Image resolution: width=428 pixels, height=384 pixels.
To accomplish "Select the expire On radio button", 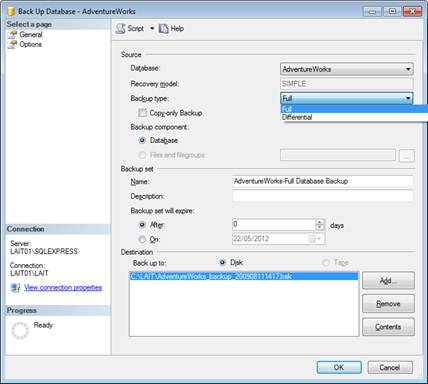I will click(142, 239).
